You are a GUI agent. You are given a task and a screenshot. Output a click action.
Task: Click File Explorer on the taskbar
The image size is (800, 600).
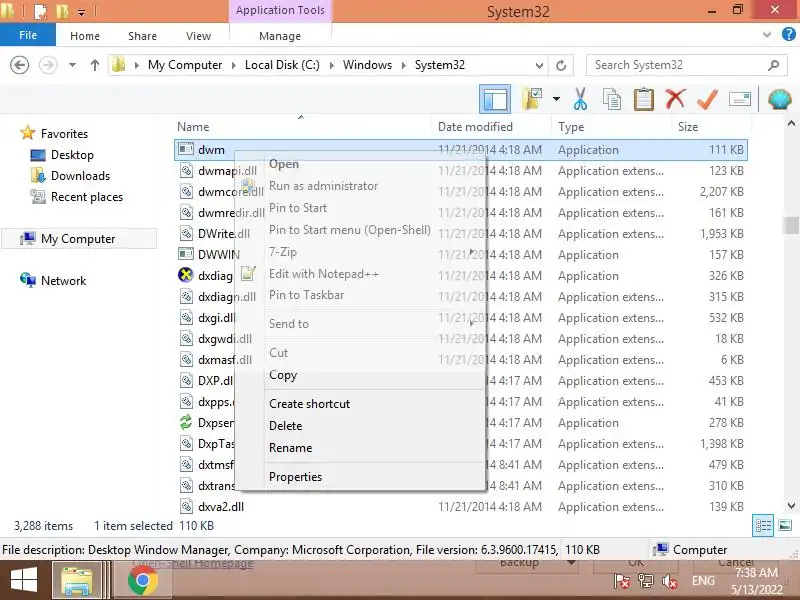(78, 581)
